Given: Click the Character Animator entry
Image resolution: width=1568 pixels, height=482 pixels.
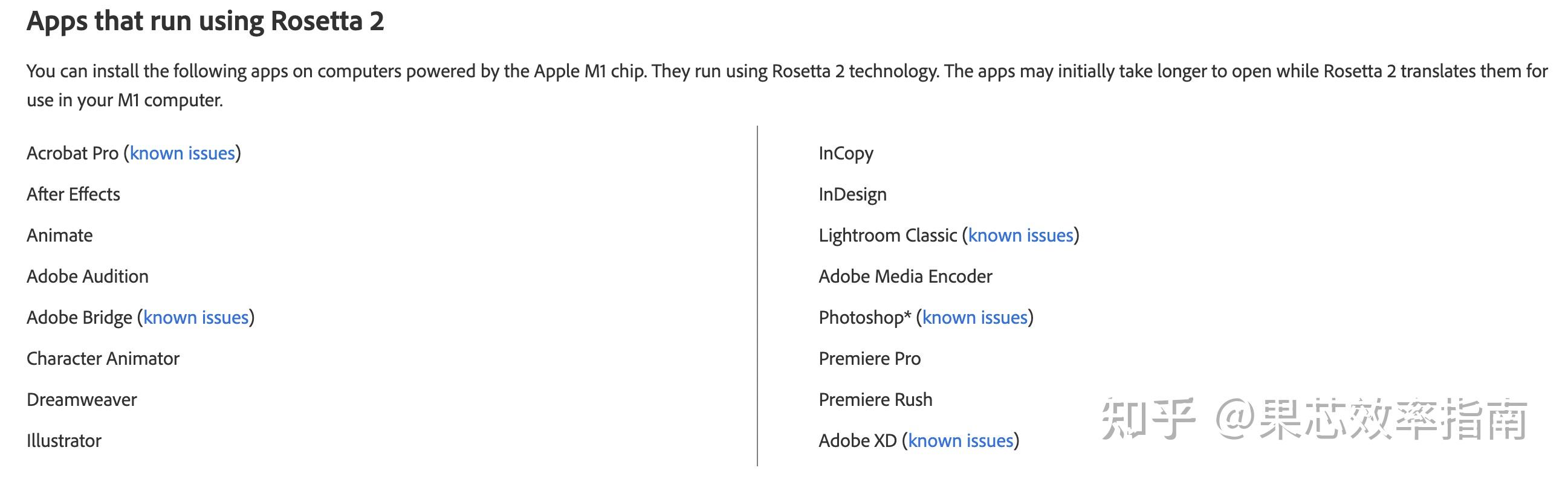Looking at the screenshot, I should point(103,358).
